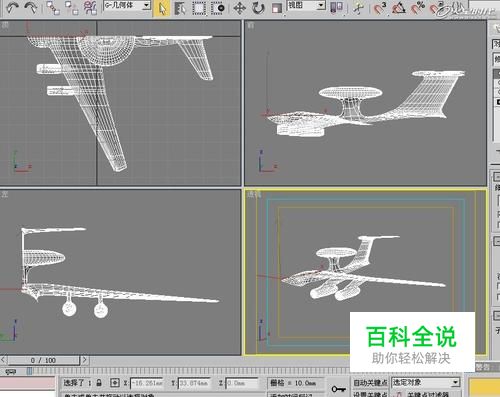The image size is (500, 397).
Task: Open the G-几何体 selection filter dropdown
Action: pyautogui.click(x=127, y=6)
